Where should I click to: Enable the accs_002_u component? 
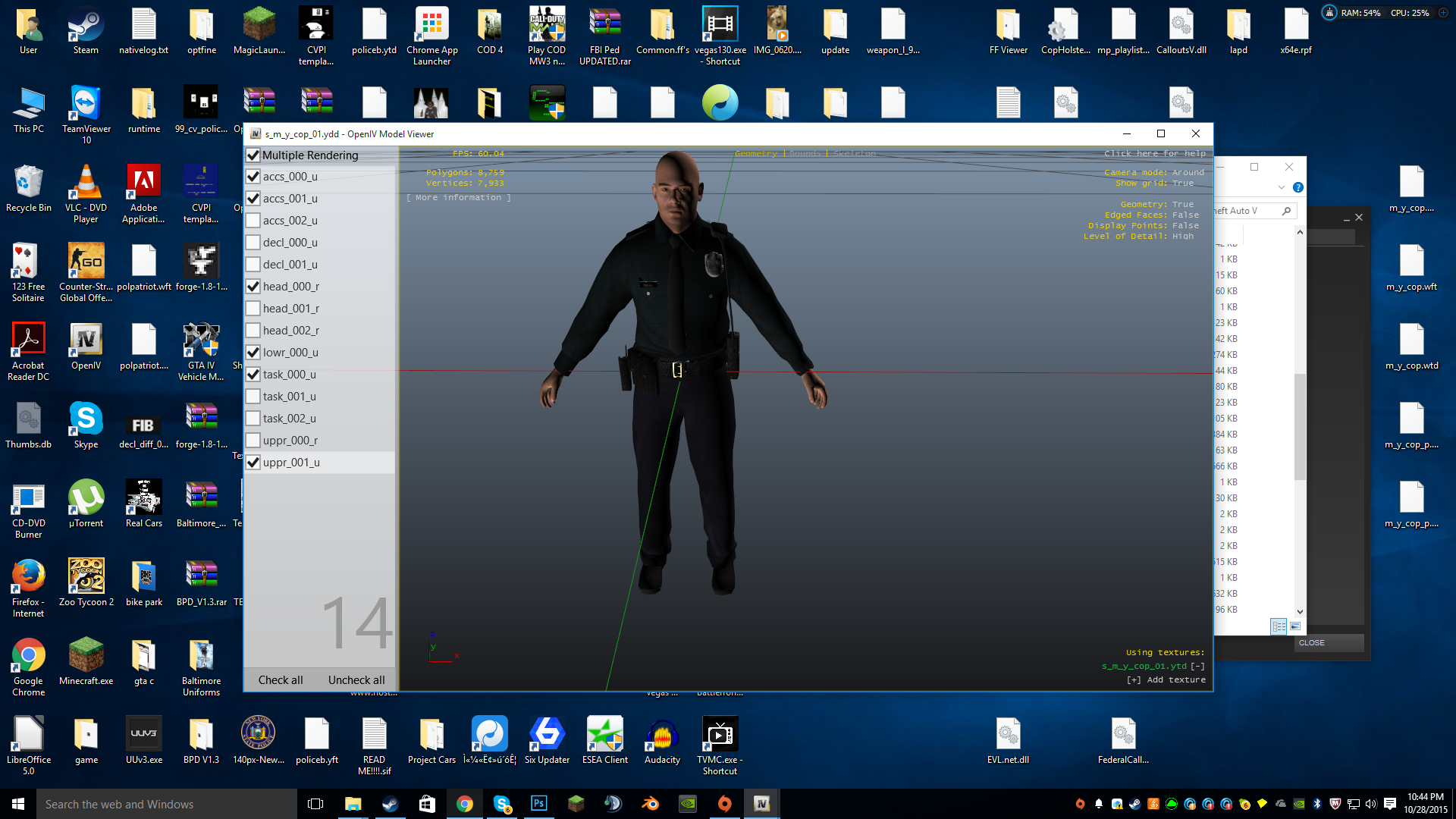pos(253,221)
